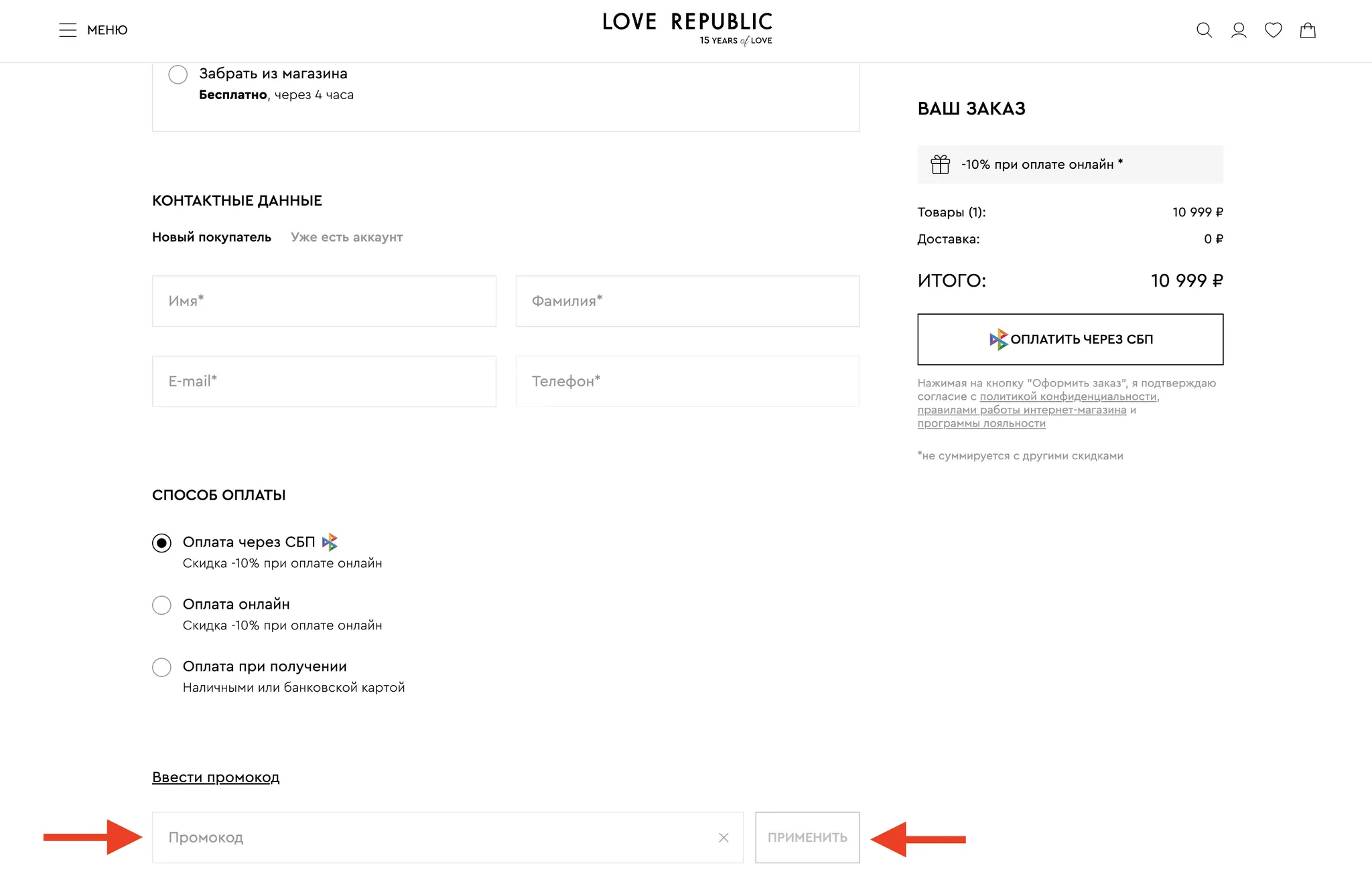Focus the E-mail input field
Image resolution: width=1372 pixels, height=894 pixels.
point(324,382)
